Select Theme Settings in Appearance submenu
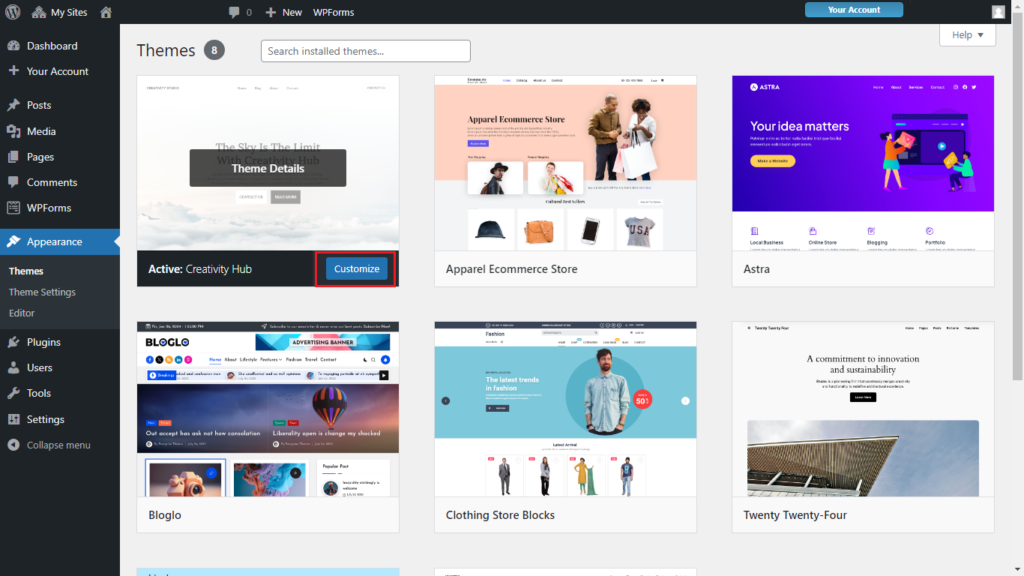This screenshot has height=576, width=1024. click(42, 292)
